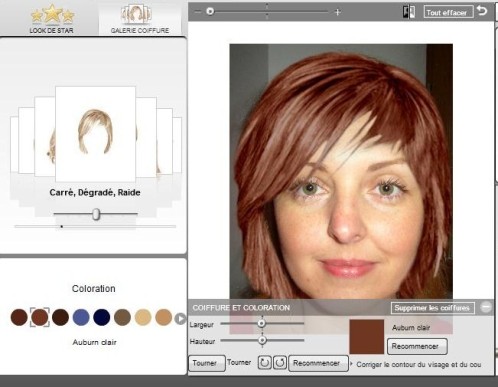The image size is (498, 387).
Task: Collapse the Coiffure et Coloration panel
Action: [x=486, y=307]
